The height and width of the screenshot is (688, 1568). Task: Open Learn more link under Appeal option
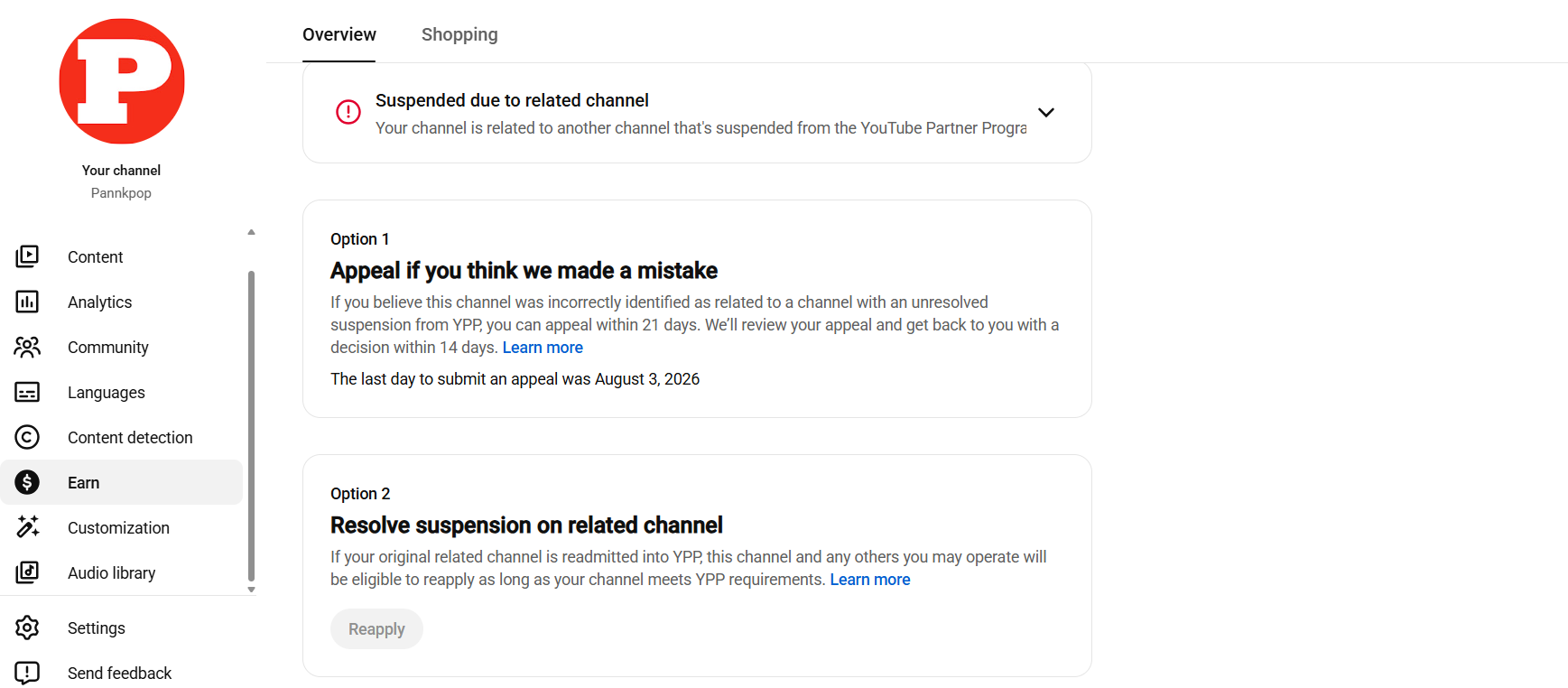point(543,348)
